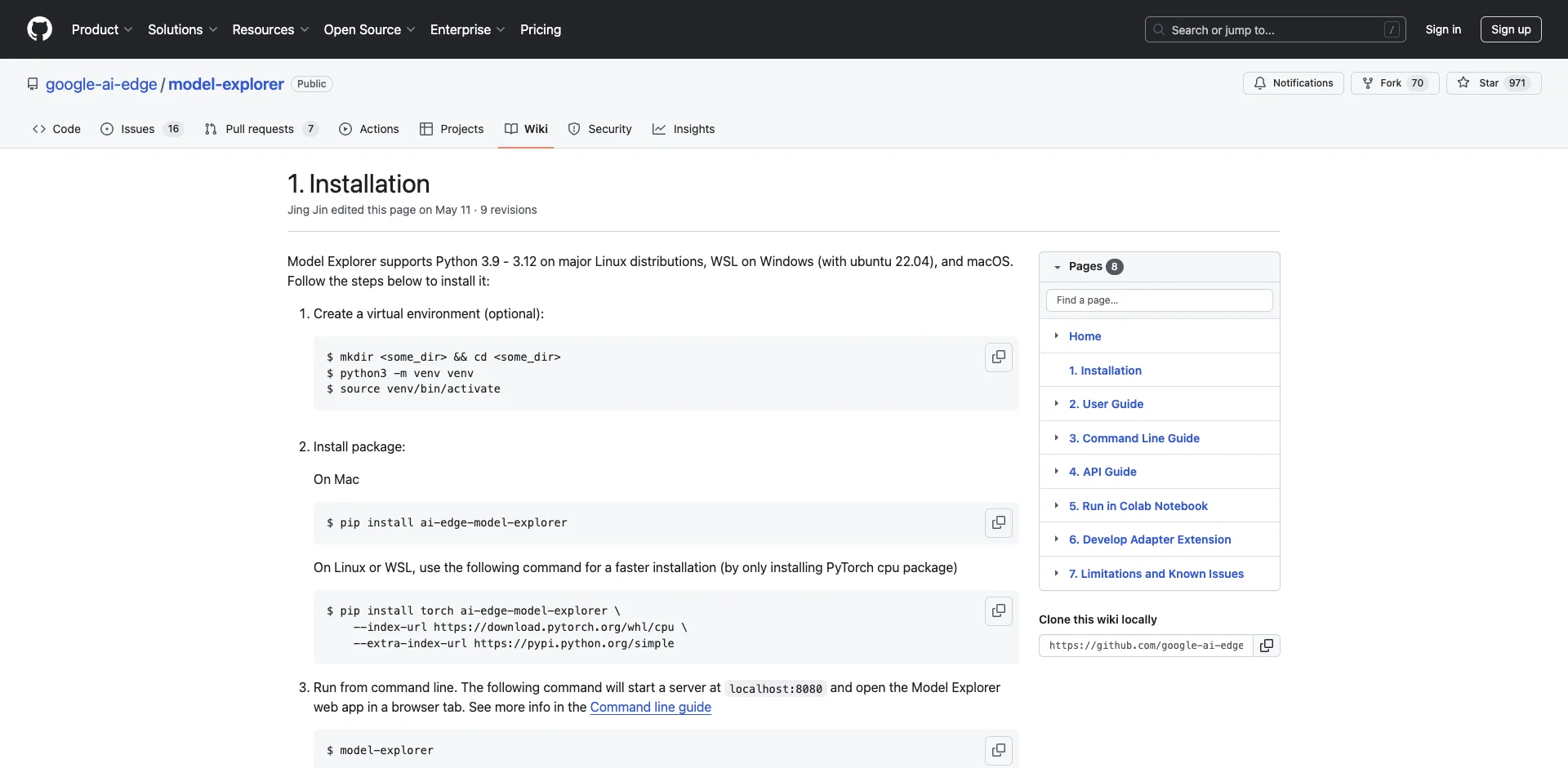Copy the wiki clone URL

click(1266, 646)
